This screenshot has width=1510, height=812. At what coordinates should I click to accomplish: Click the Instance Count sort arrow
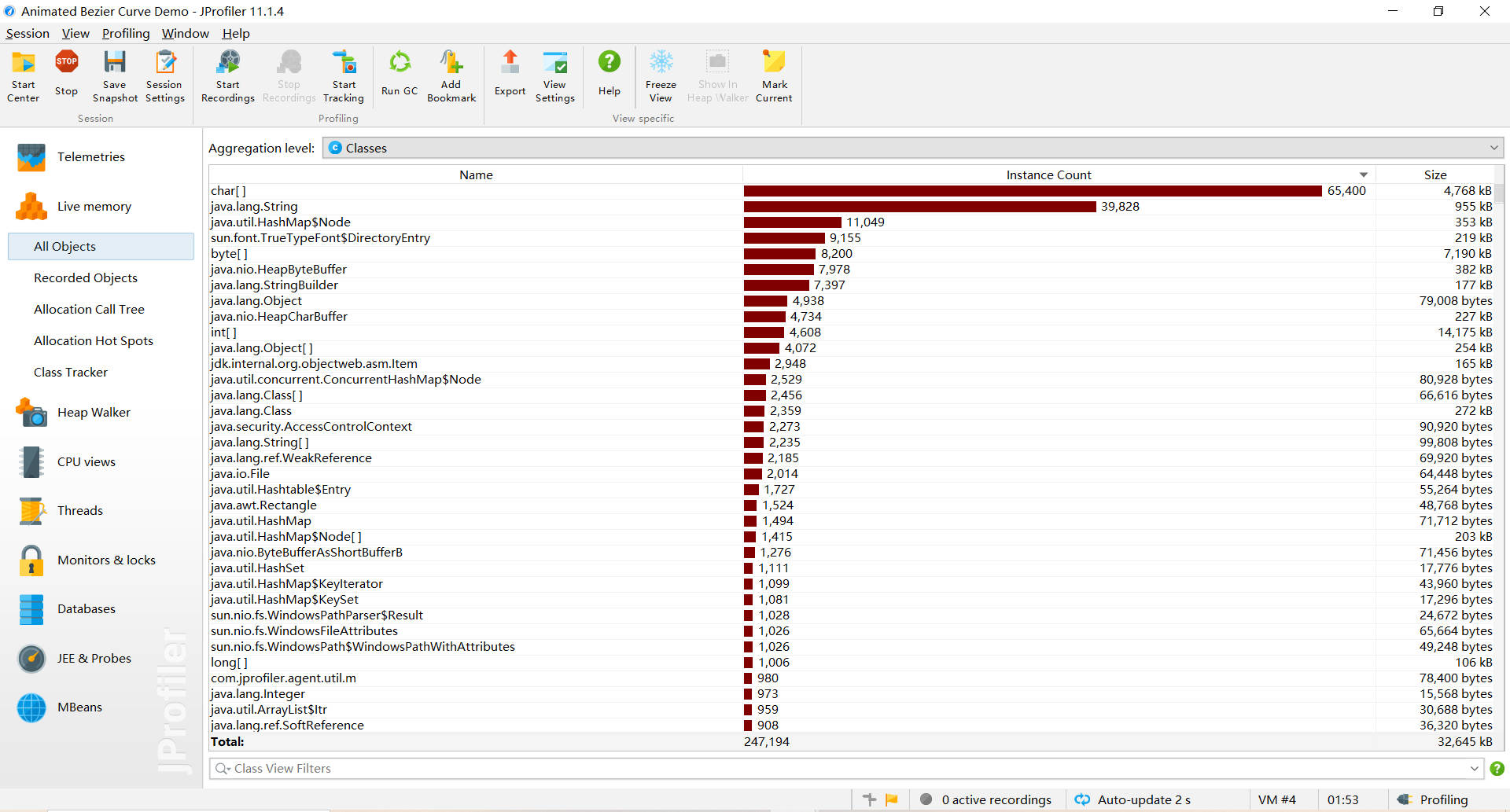coord(1364,175)
